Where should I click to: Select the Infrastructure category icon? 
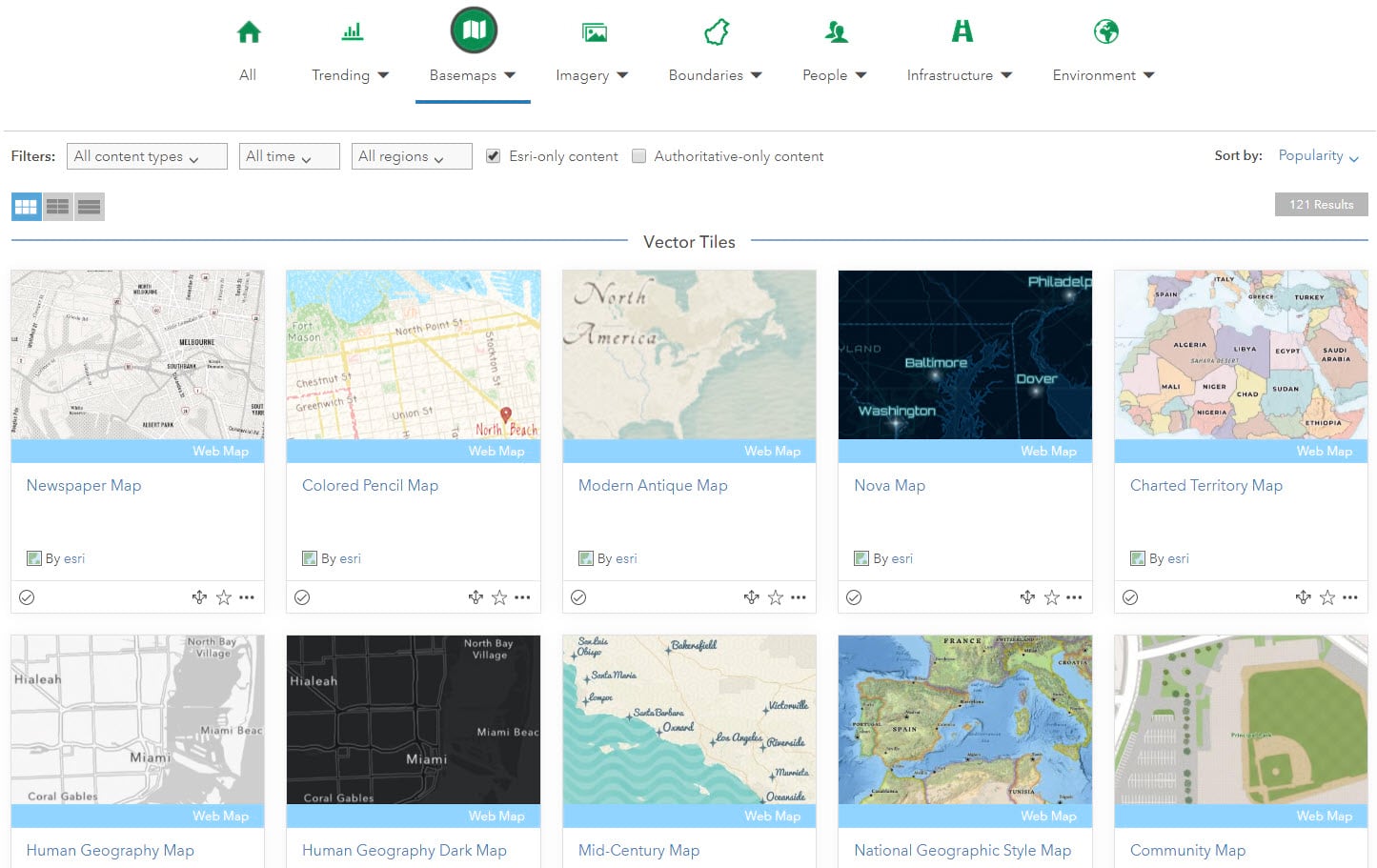pyautogui.click(x=961, y=31)
